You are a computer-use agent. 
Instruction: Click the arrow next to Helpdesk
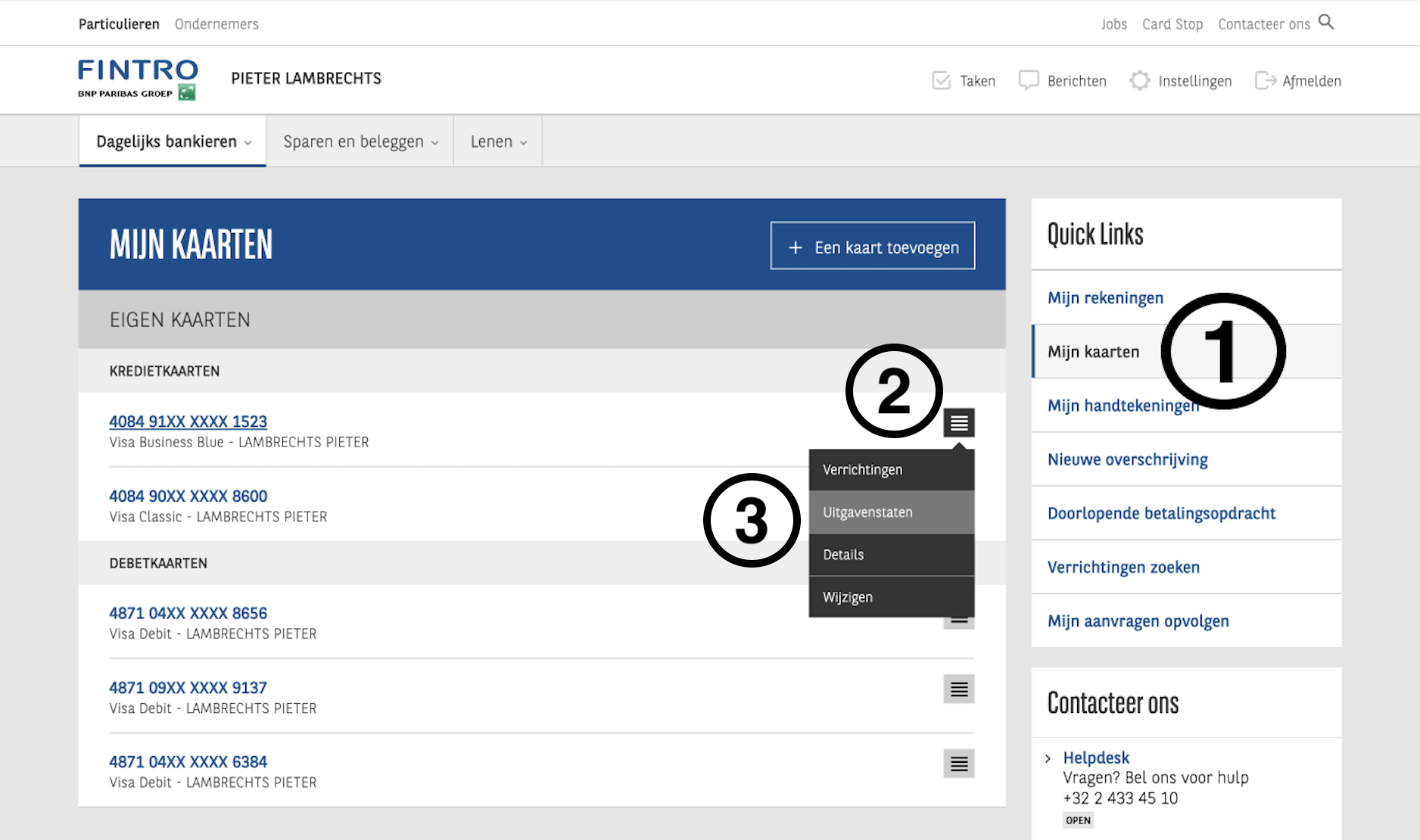click(1048, 758)
